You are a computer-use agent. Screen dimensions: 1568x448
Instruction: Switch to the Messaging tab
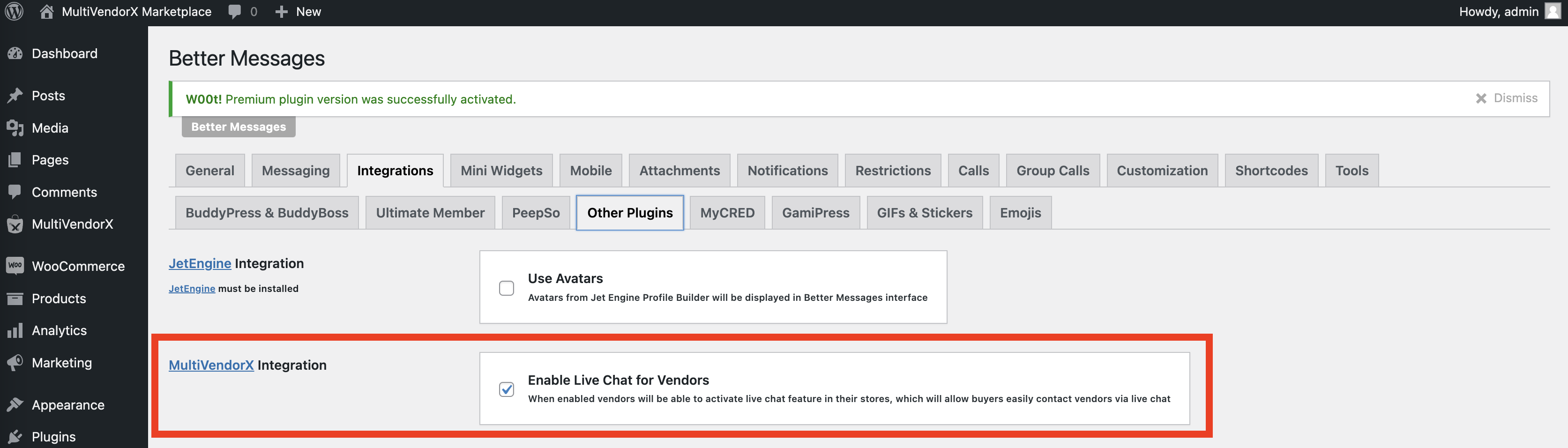coord(296,171)
